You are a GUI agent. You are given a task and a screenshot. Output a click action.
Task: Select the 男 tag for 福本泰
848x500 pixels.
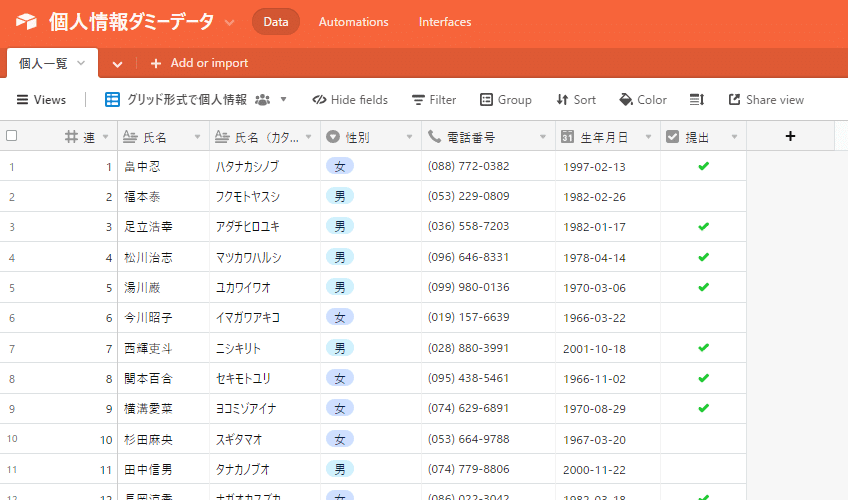[x=340, y=196]
